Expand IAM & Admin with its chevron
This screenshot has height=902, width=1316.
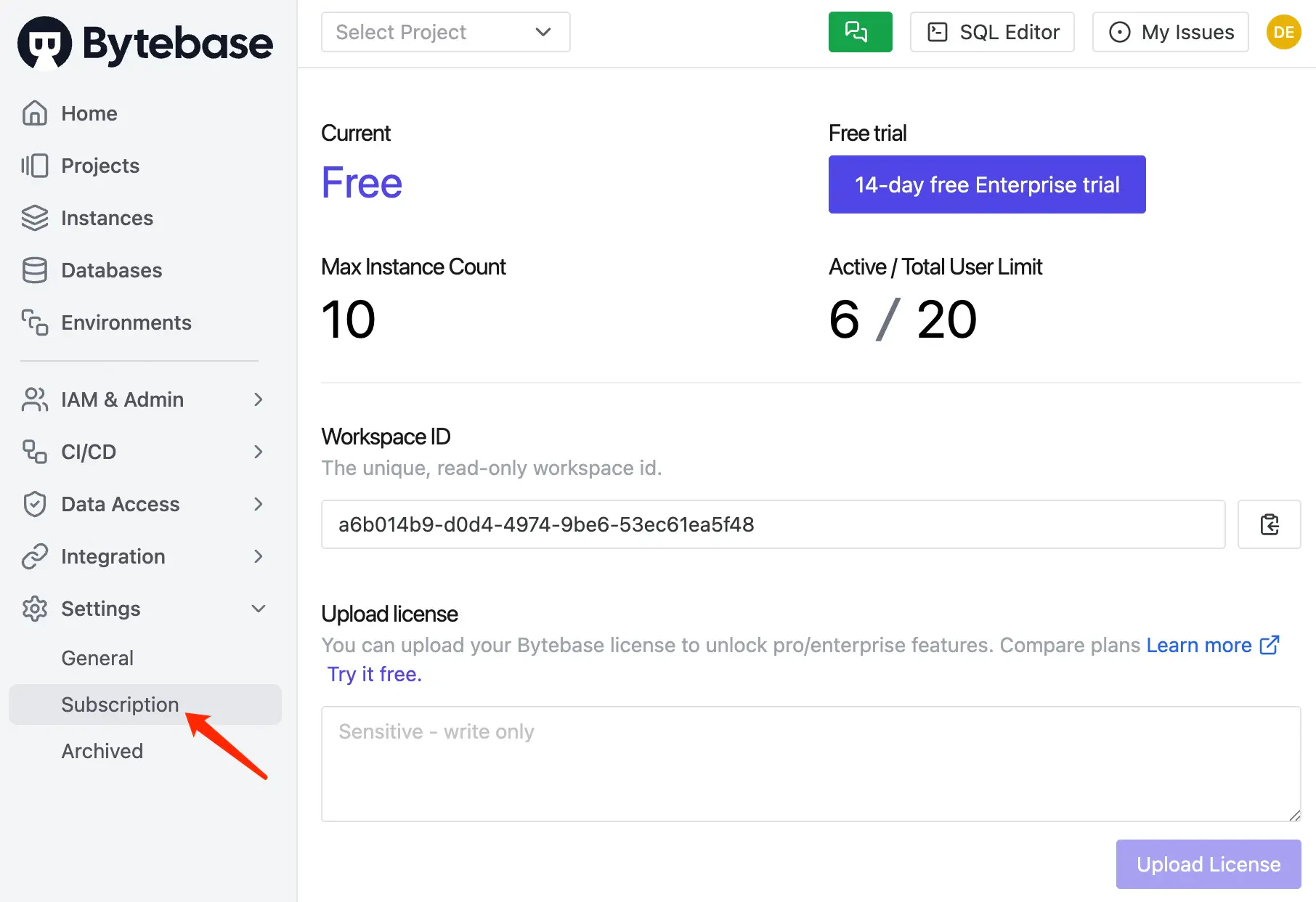(x=259, y=399)
